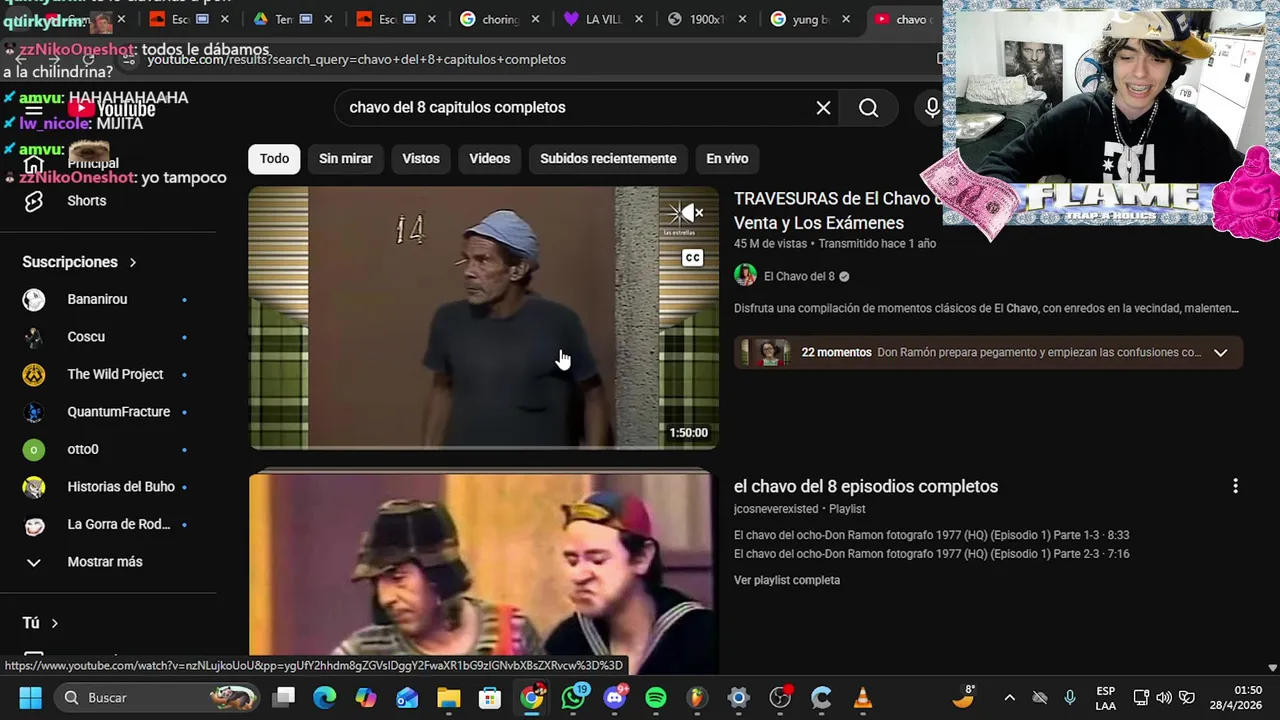Open File Explorer from the taskbar
1280x720 pixels.
point(448,698)
